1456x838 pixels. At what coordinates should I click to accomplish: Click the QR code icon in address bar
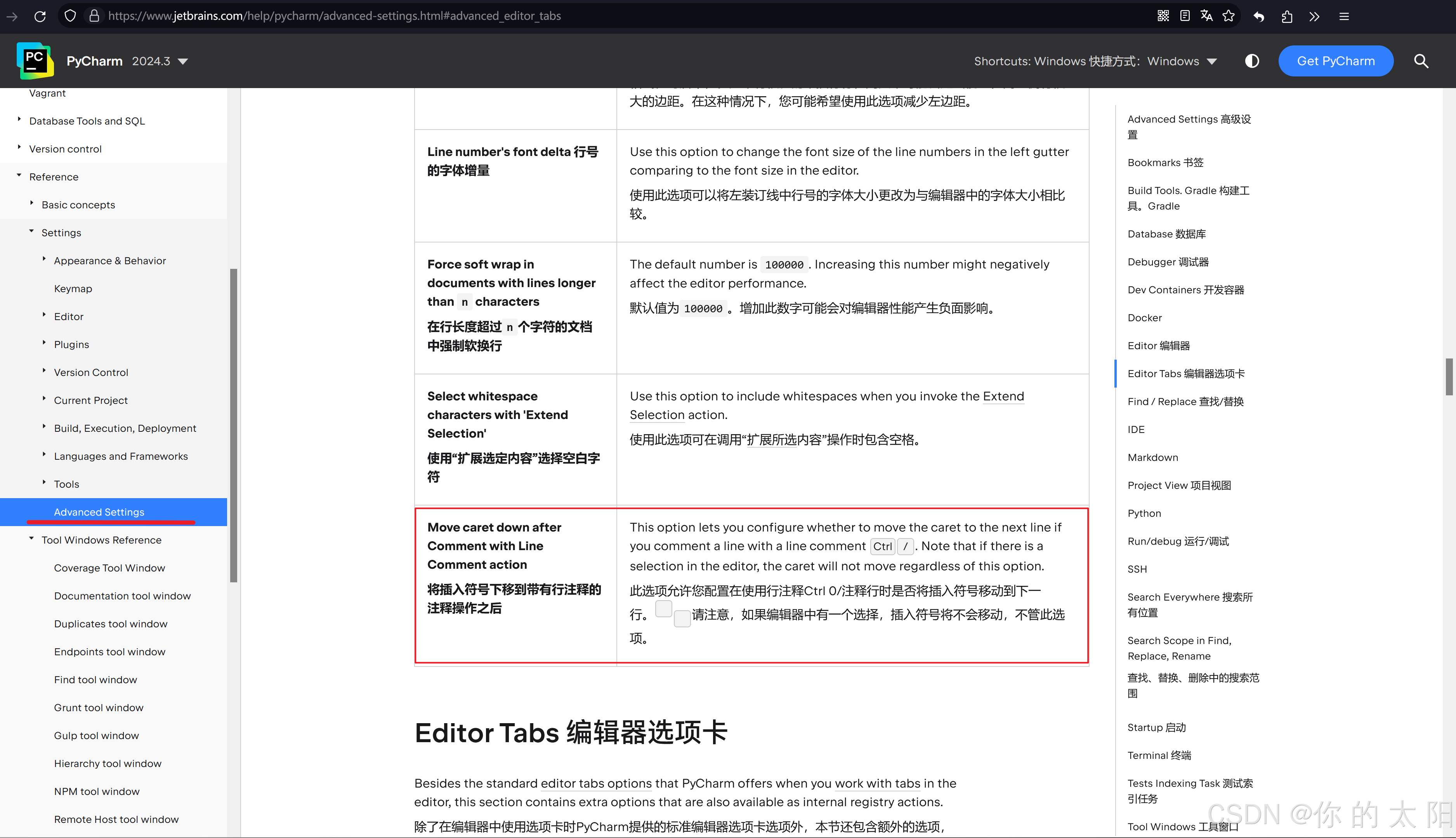tap(1163, 16)
